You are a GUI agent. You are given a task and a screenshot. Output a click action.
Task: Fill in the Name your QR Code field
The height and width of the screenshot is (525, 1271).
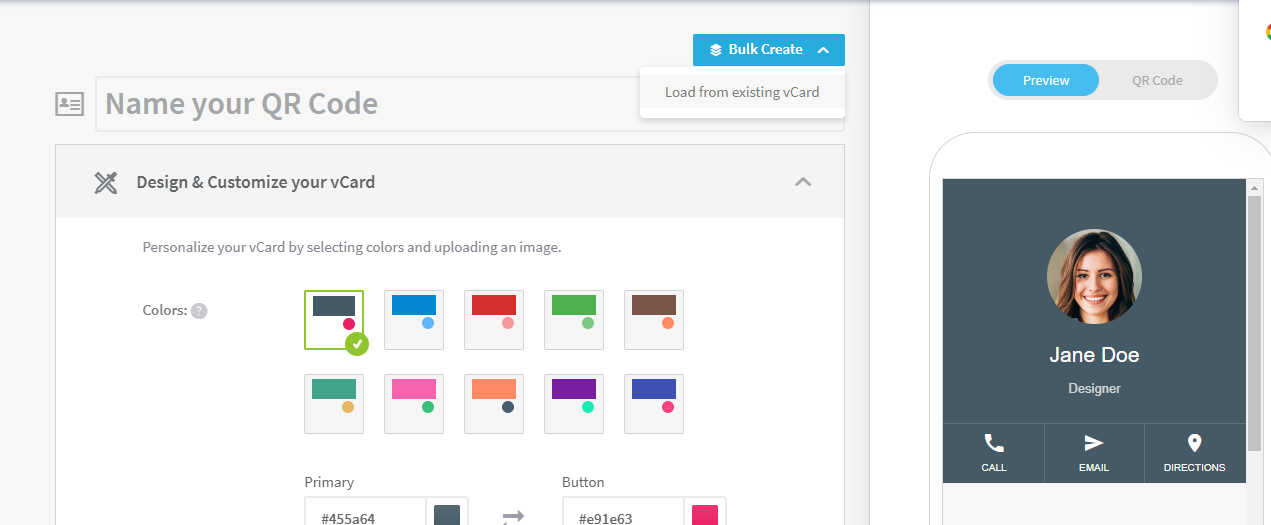click(470, 104)
